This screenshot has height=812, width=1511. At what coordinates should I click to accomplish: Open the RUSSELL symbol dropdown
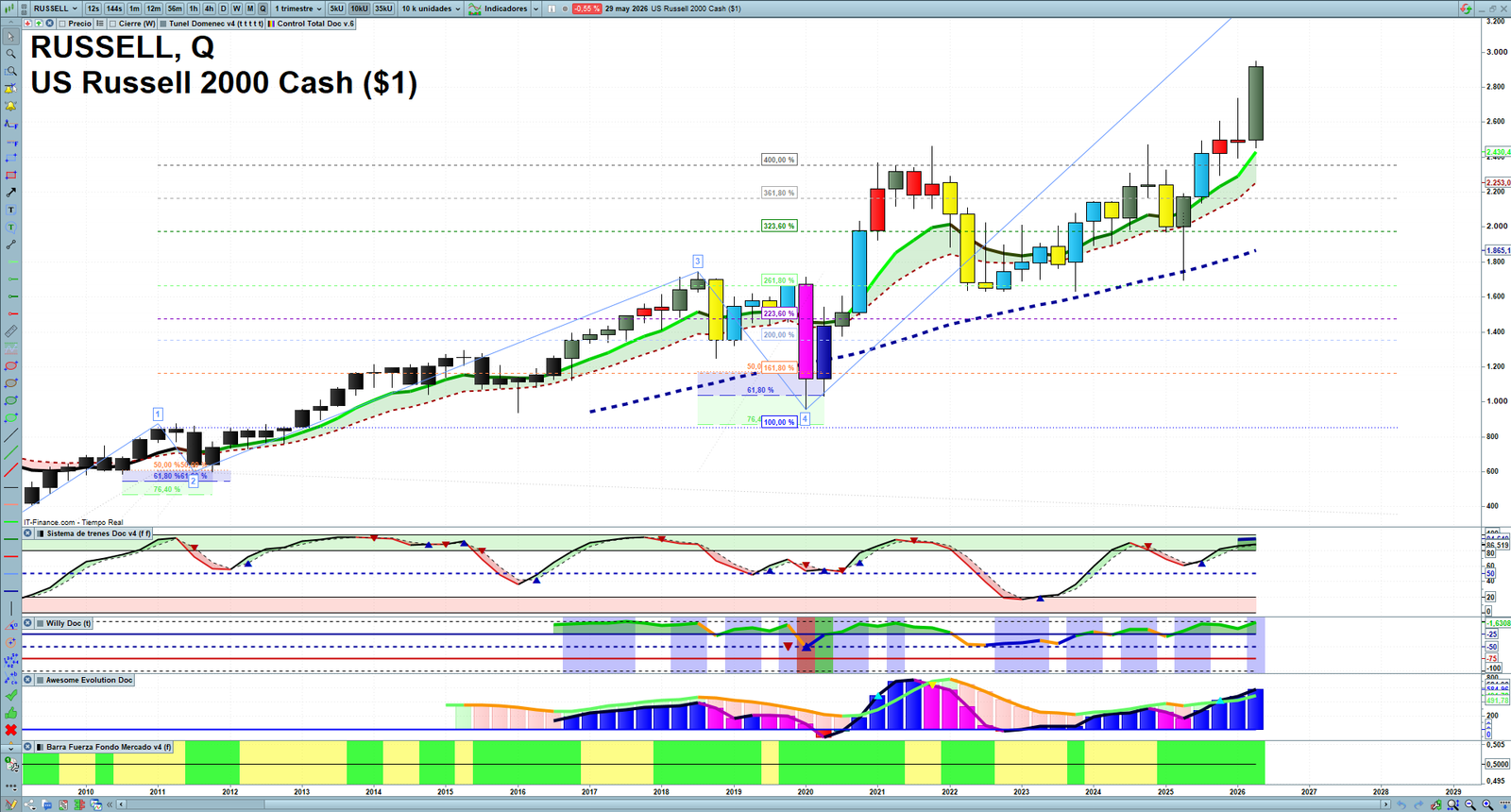(56, 8)
